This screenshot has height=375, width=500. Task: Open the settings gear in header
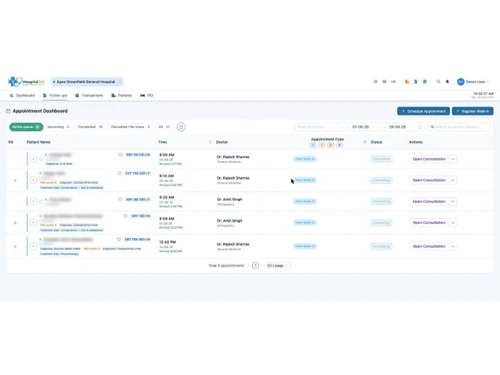(376, 82)
